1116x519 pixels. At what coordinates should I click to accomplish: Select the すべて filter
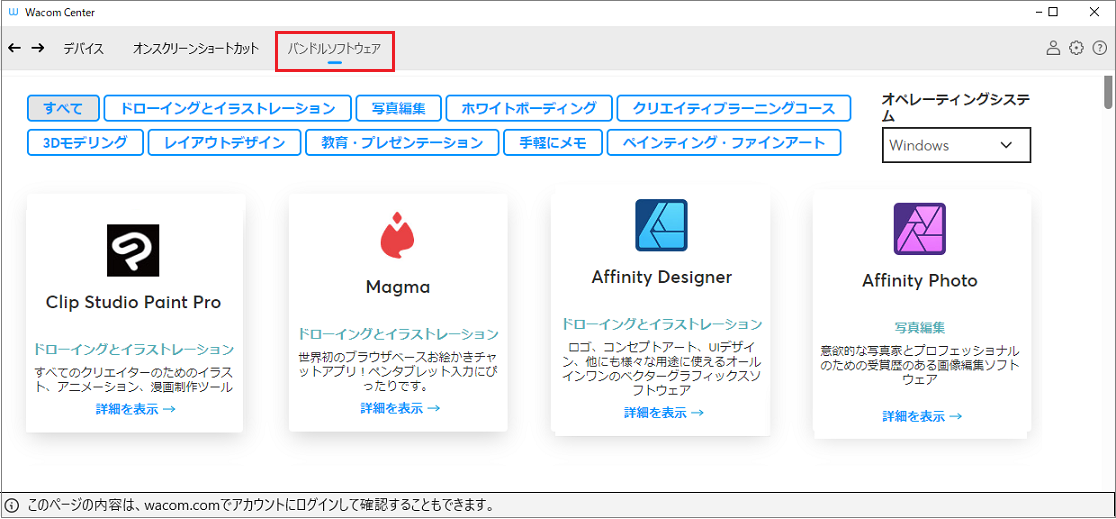(63, 109)
